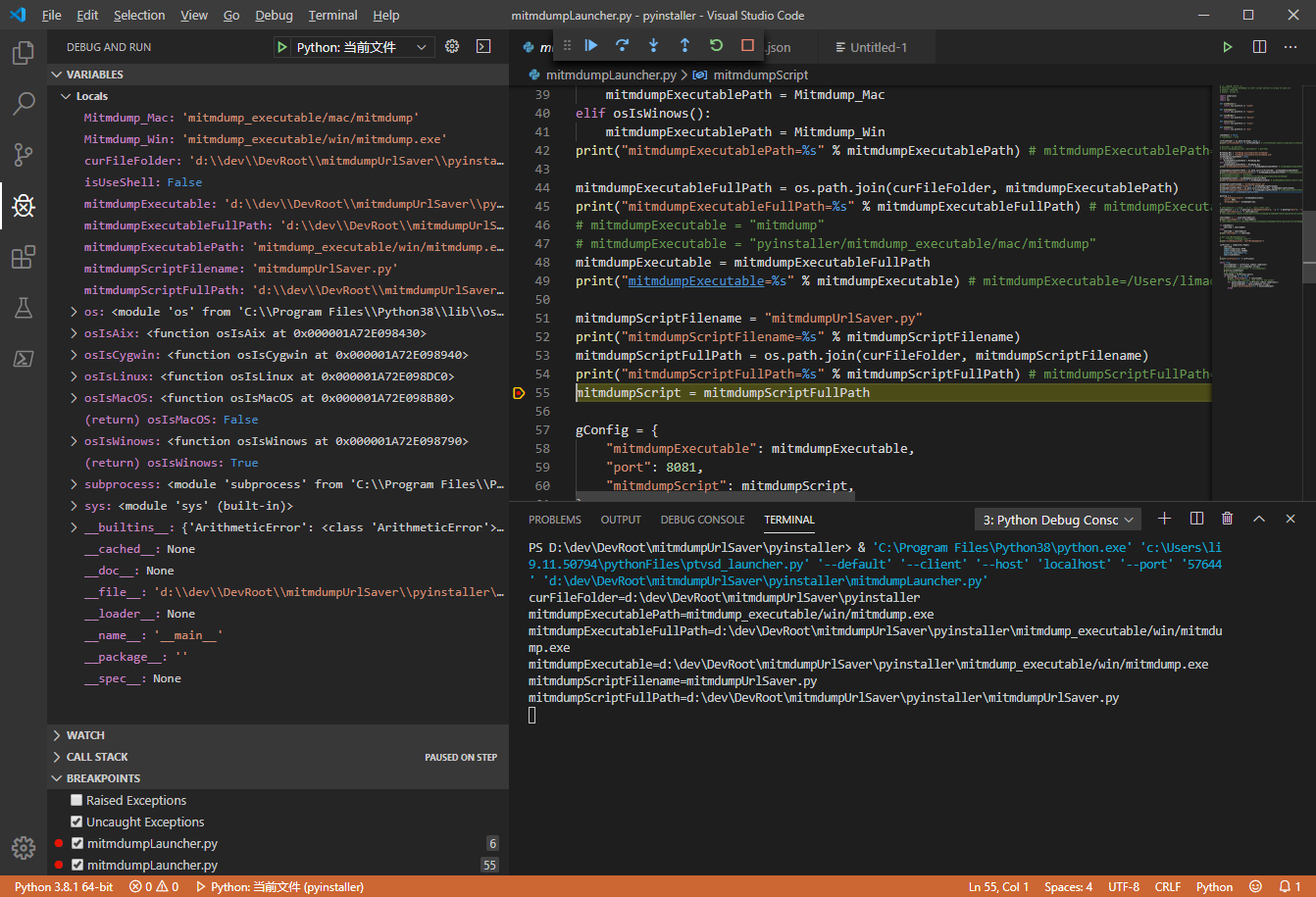Viewport: 1316px width, 897px height.
Task: Disable the mitmdumpLauncher.py line 55 breakpoint
Action: point(76,866)
